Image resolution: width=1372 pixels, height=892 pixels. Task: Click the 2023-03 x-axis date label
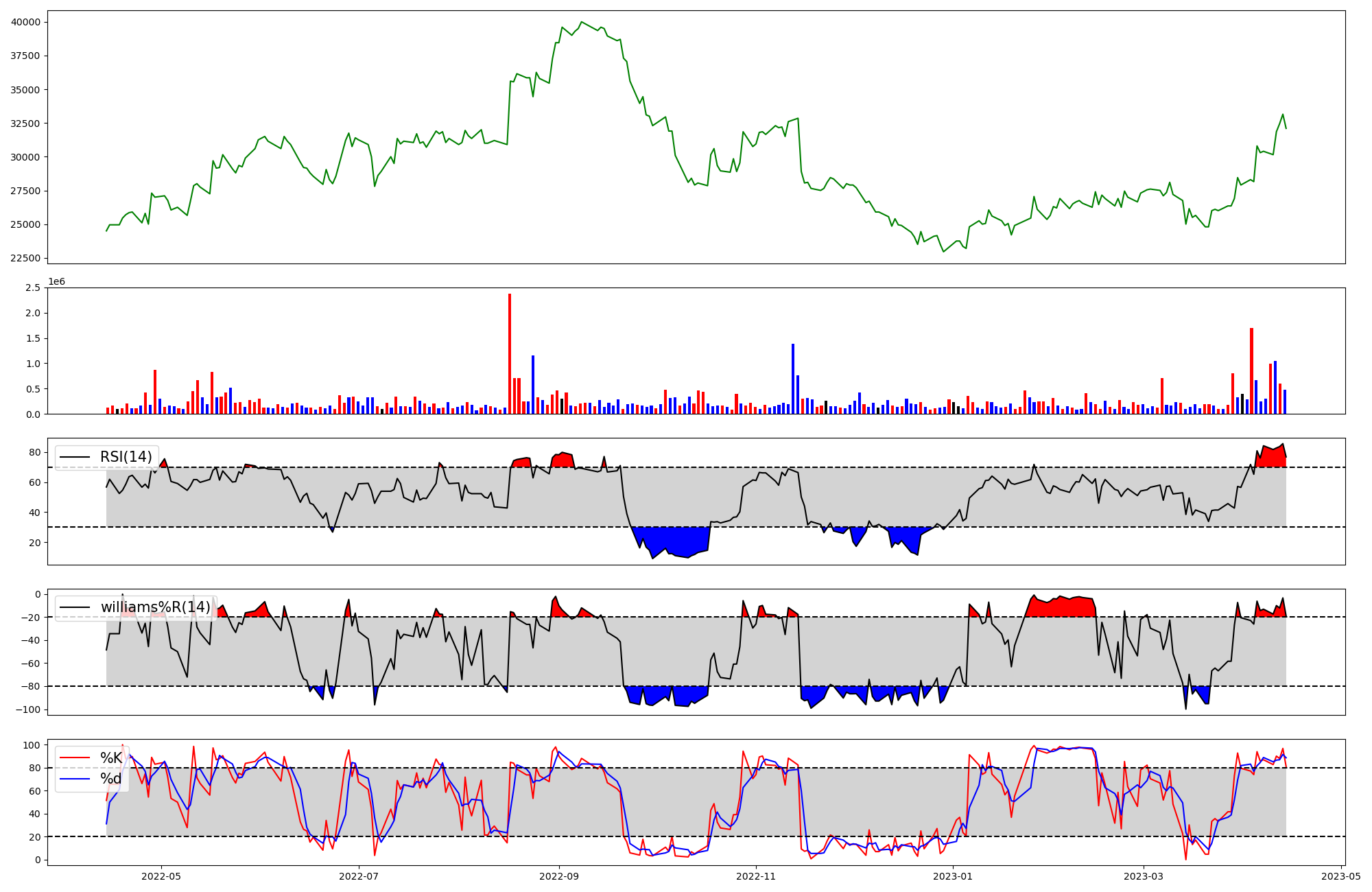pos(1144,876)
